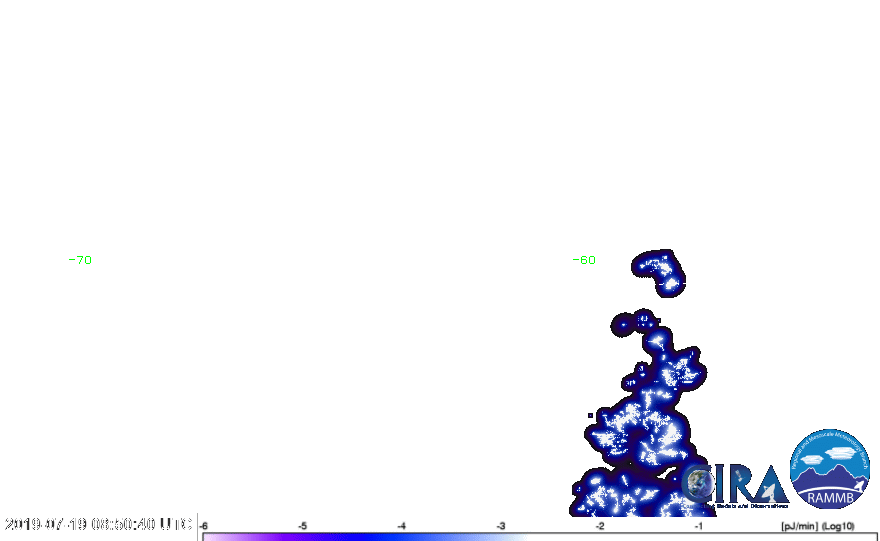This screenshot has height=541, width=880.
Task: Click the CIRA logo
Action: [x=733, y=483]
